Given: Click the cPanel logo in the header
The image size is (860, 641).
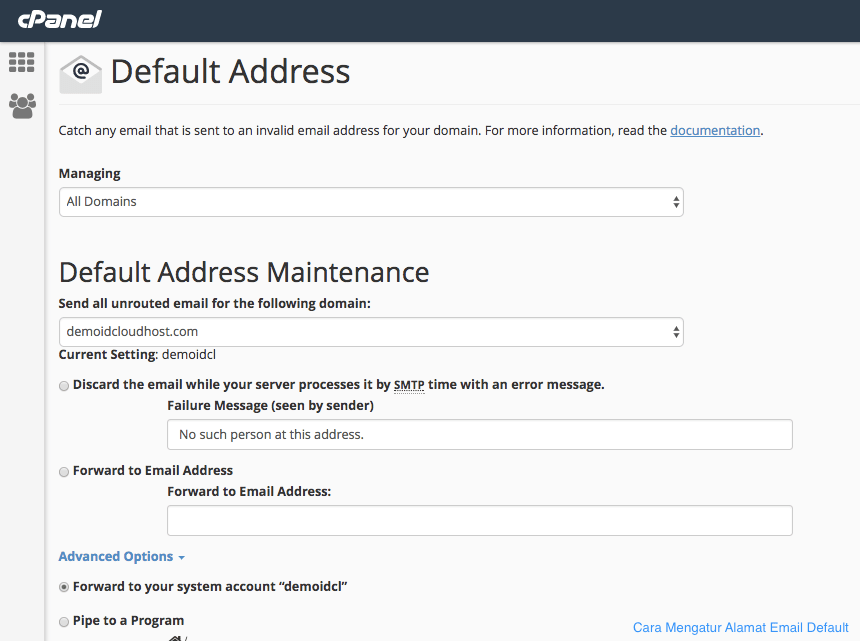Looking at the screenshot, I should (58, 20).
